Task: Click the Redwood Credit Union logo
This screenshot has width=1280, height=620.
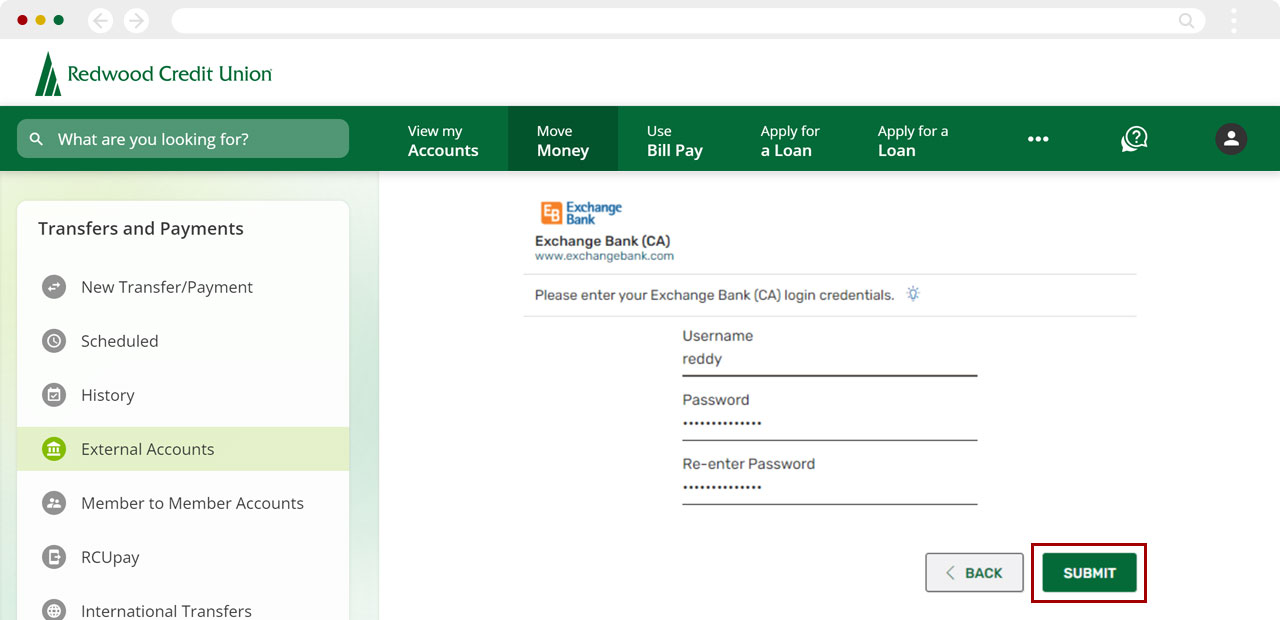Action: tap(153, 74)
